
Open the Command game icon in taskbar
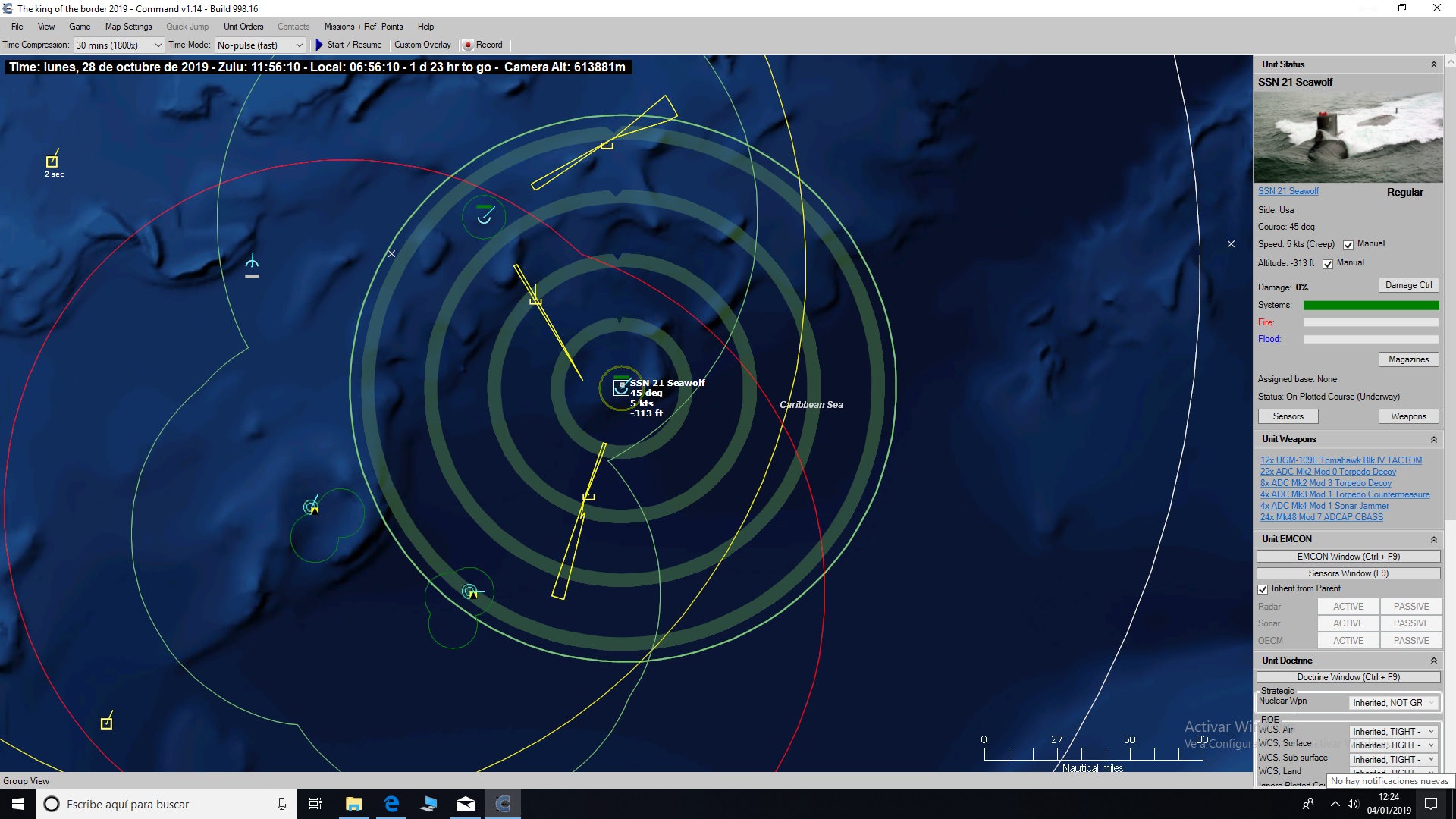(x=503, y=803)
